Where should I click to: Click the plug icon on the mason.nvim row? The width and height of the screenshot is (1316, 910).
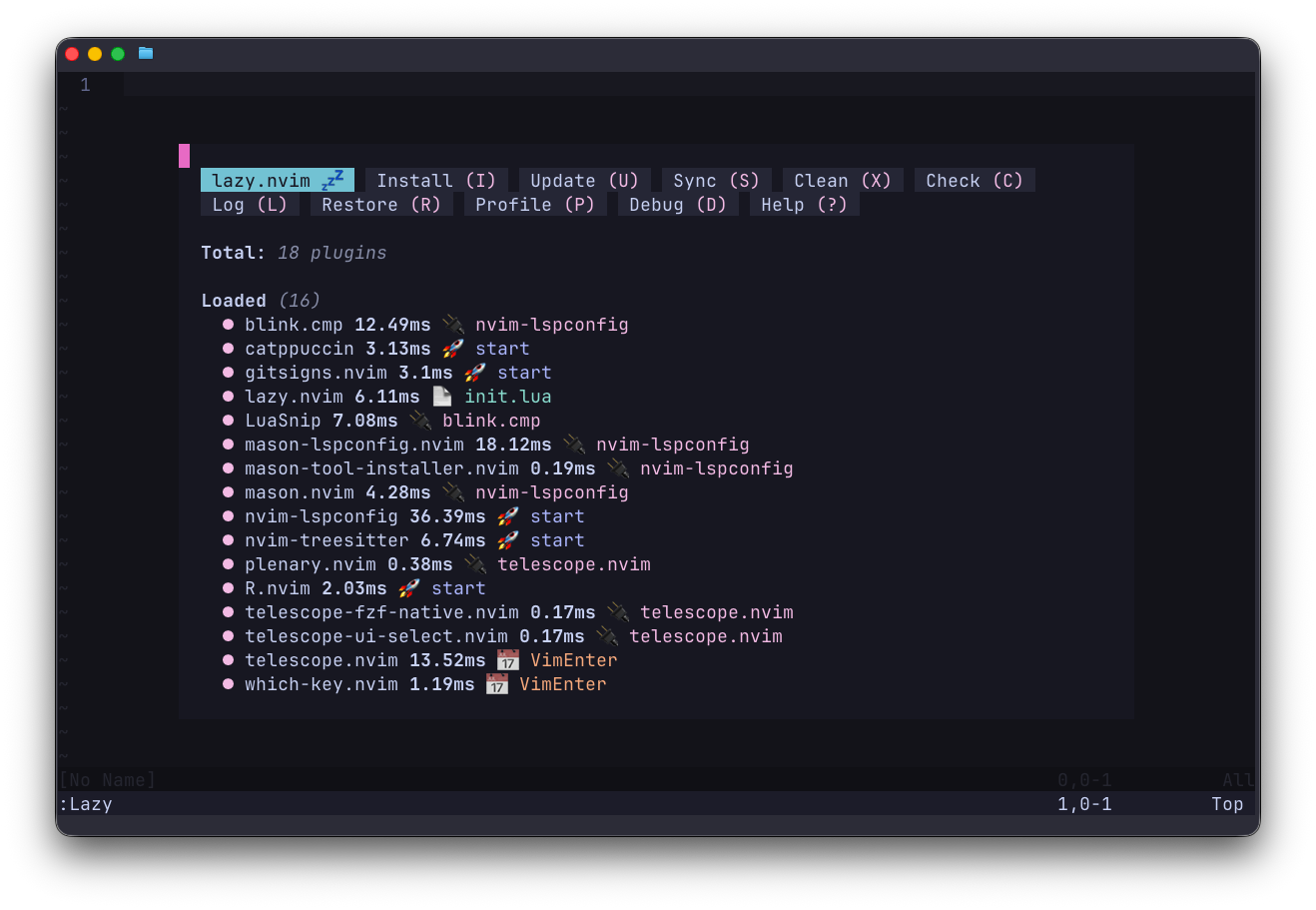pyautogui.click(x=453, y=492)
